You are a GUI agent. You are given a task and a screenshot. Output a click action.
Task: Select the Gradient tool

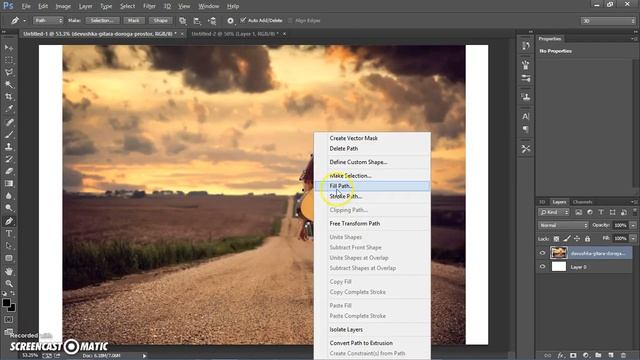9,184
